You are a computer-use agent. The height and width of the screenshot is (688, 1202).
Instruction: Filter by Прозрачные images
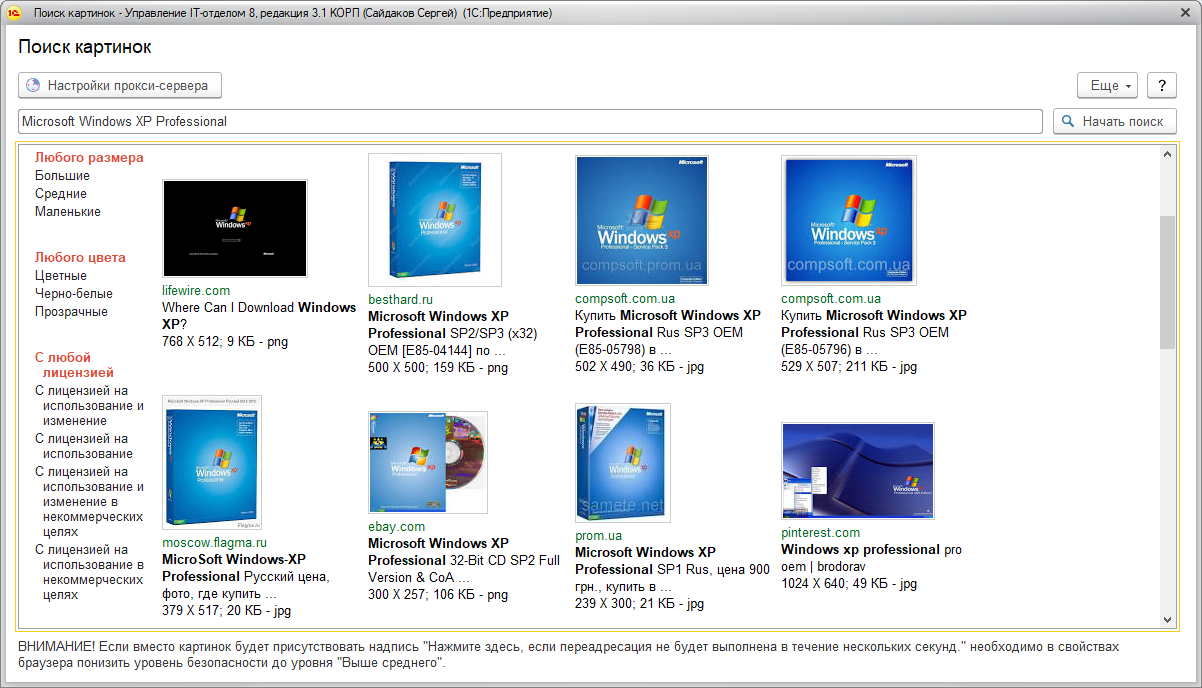click(x=71, y=311)
